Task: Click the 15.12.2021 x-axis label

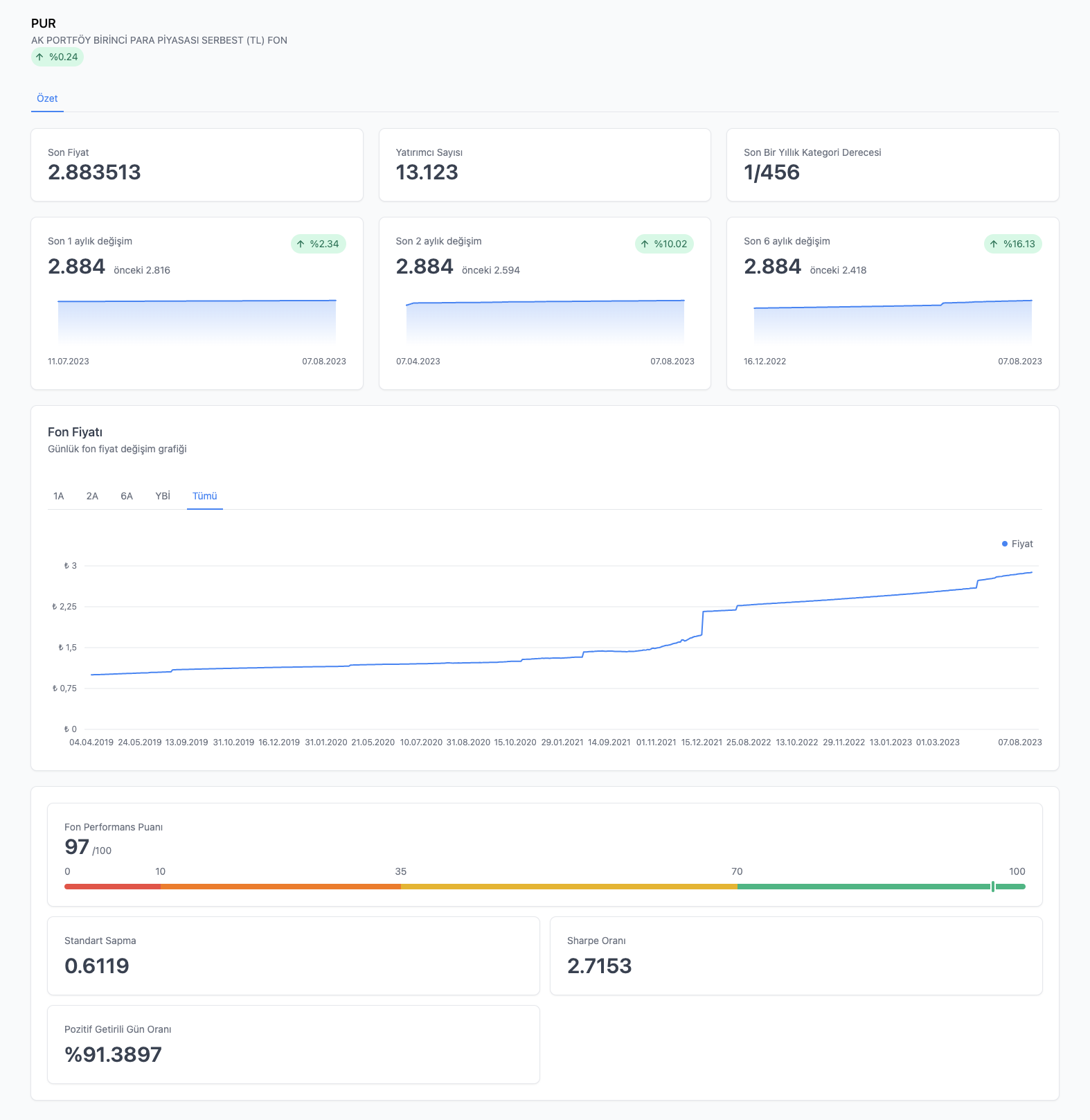Action: (x=702, y=743)
